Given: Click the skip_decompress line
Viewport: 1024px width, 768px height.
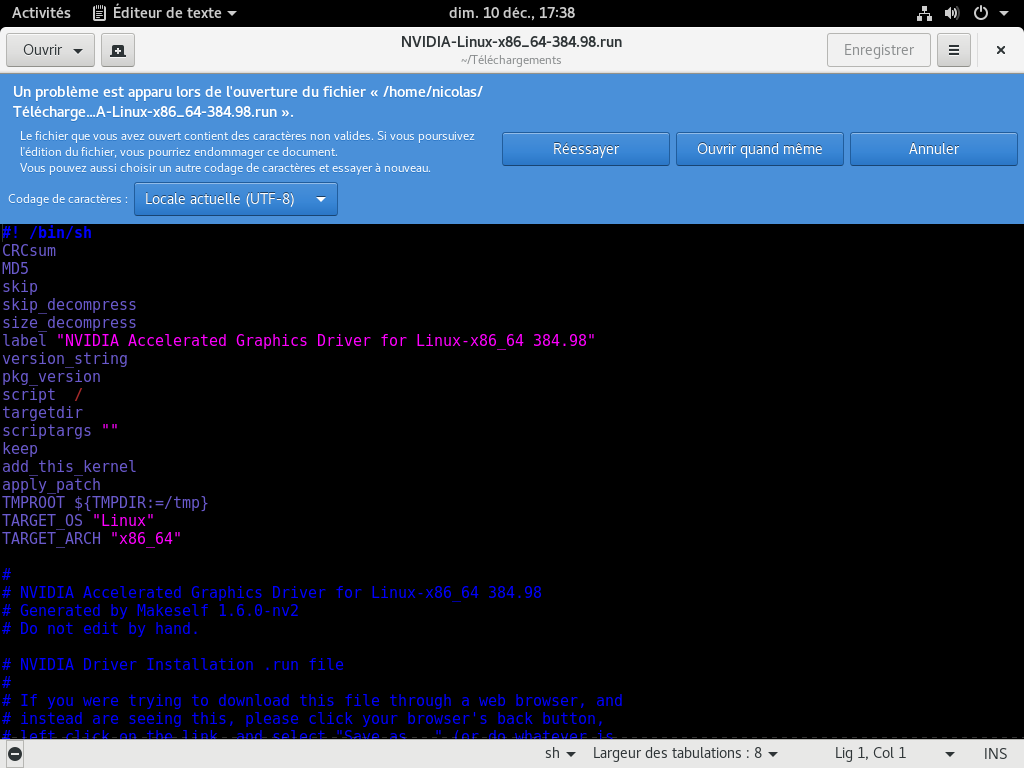Looking at the screenshot, I should coord(69,305).
